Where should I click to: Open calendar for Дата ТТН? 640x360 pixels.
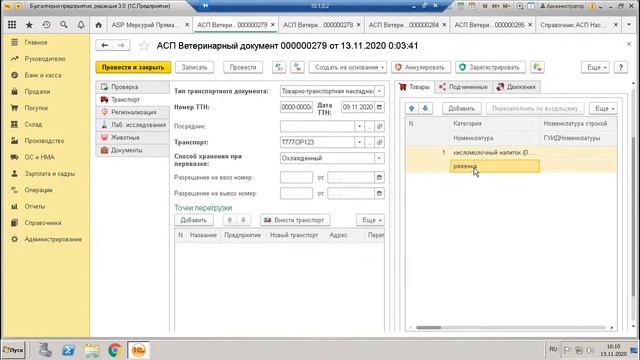[x=379, y=107]
